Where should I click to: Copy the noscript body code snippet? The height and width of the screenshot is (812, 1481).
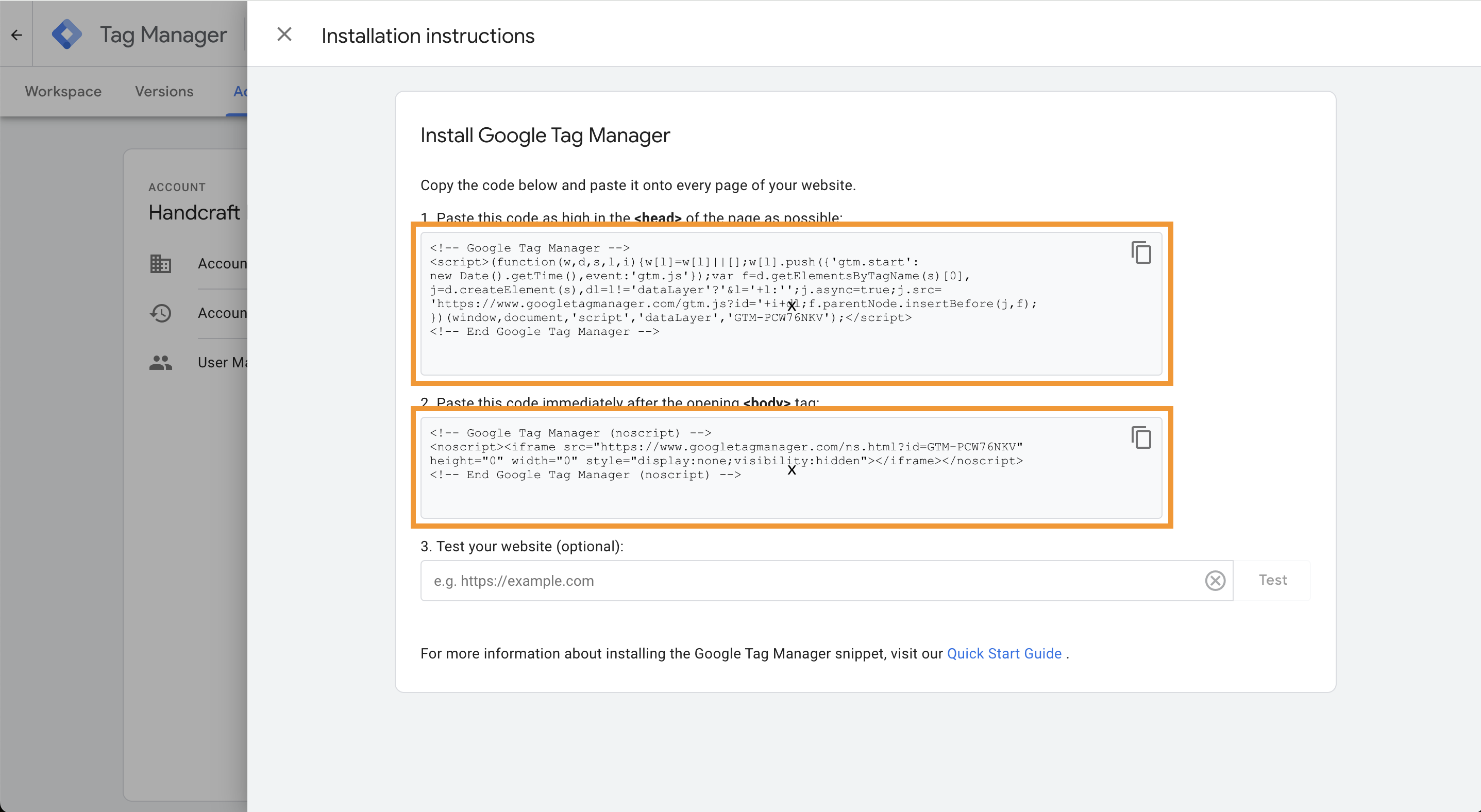pyautogui.click(x=1141, y=438)
